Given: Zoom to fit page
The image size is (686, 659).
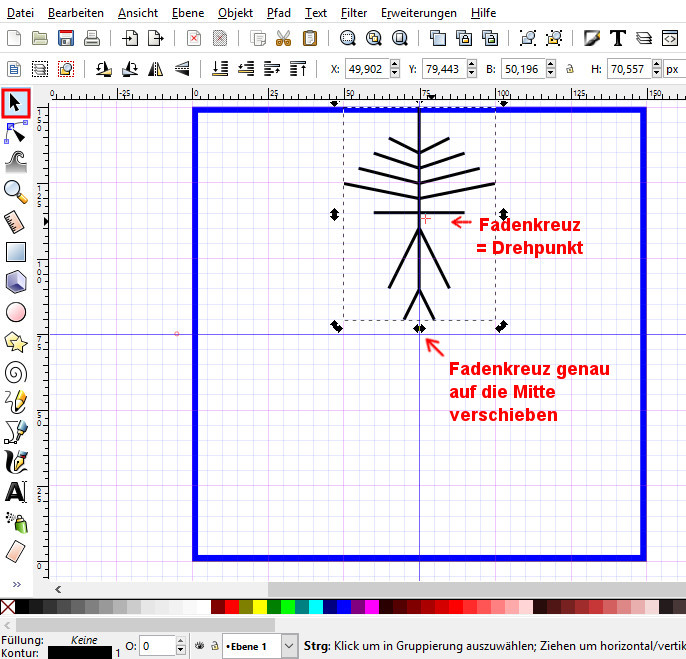Looking at the screenshot, I should pyautogui.click(x=399, y=38).
